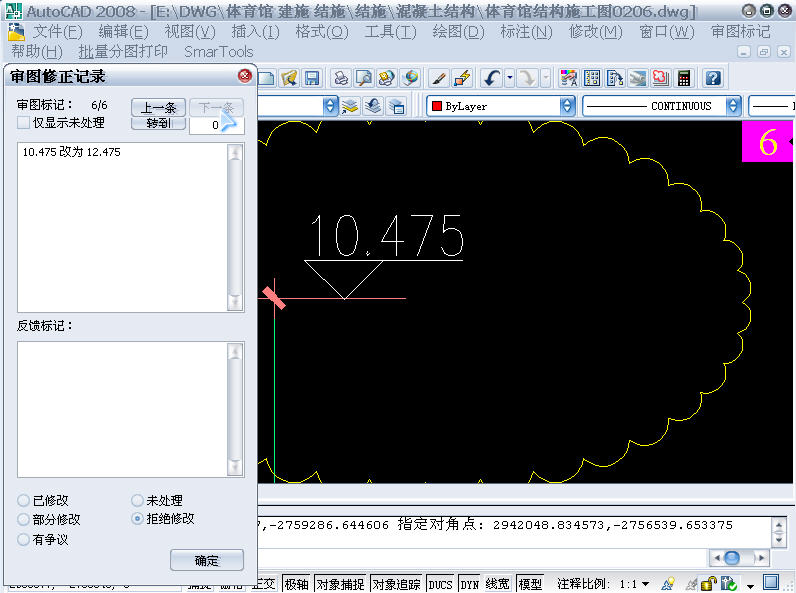
Task: Open the layer list dropdown arrows
Action: pyautogui.click(x=330, y=106)
